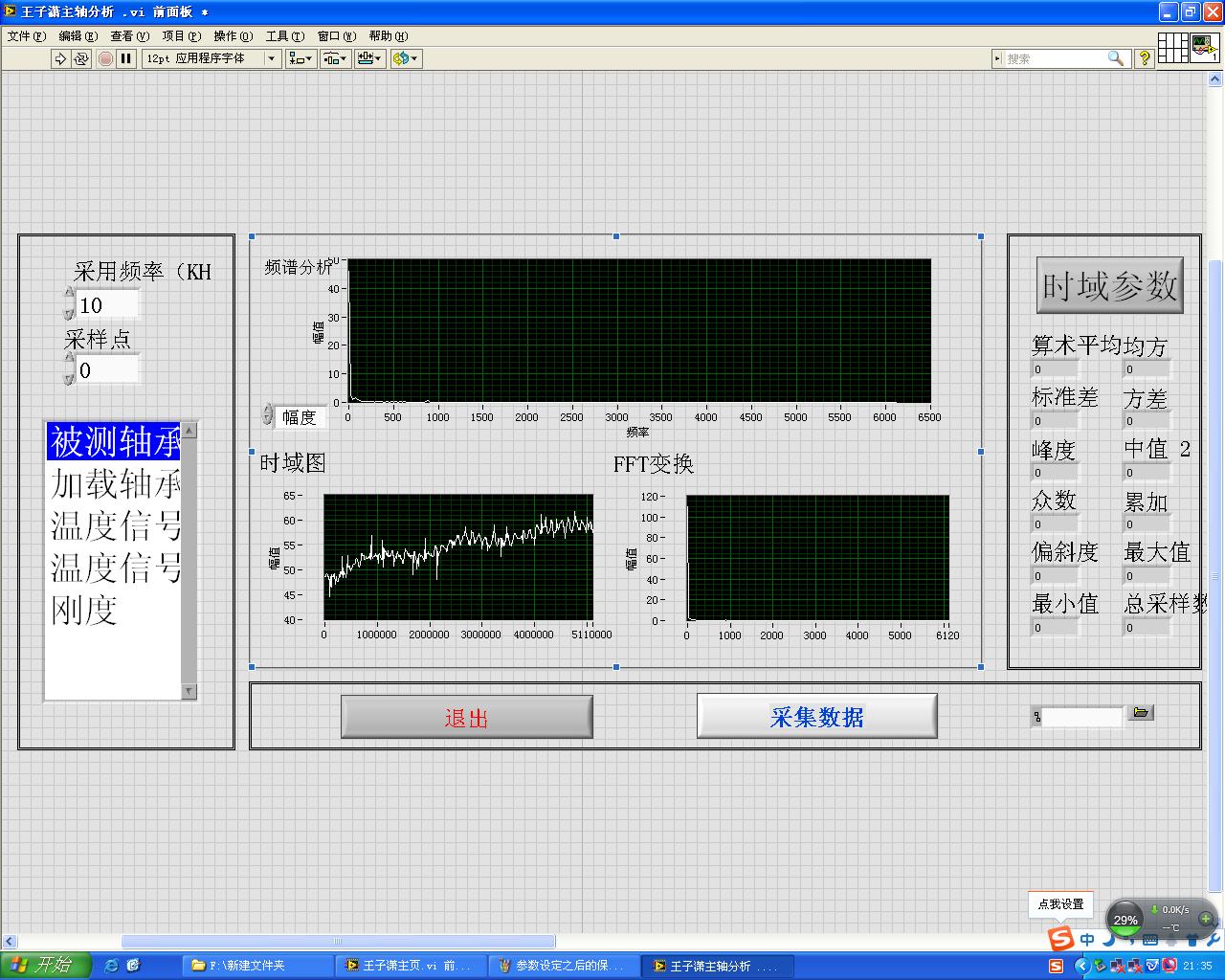
Task: Switch to the 参数设定之后的保 taskbar window
Action: pyautogui.click(x=565, y=966)
